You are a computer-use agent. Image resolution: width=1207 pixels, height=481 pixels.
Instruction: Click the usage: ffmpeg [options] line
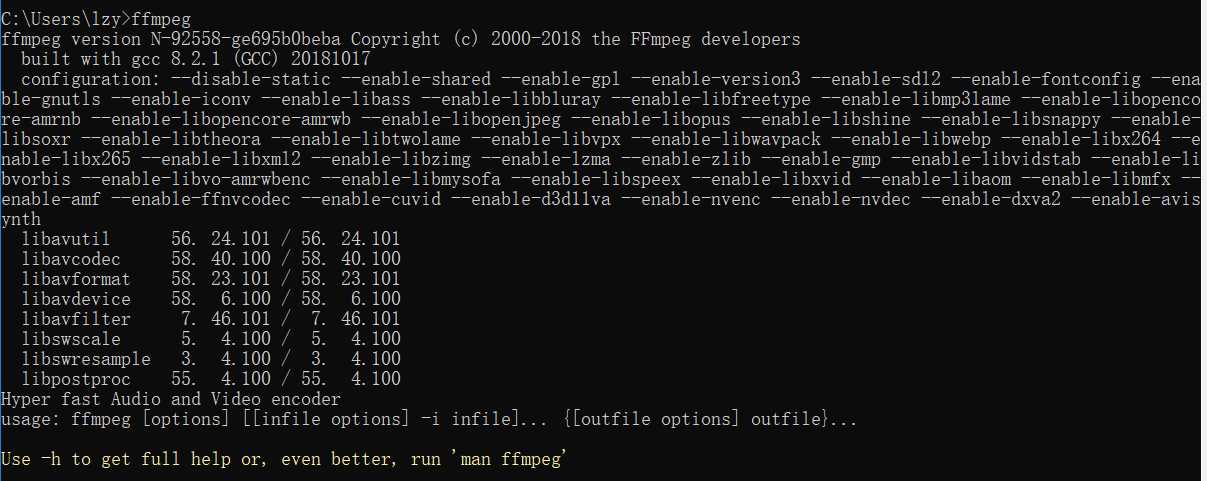coord(429,418)
